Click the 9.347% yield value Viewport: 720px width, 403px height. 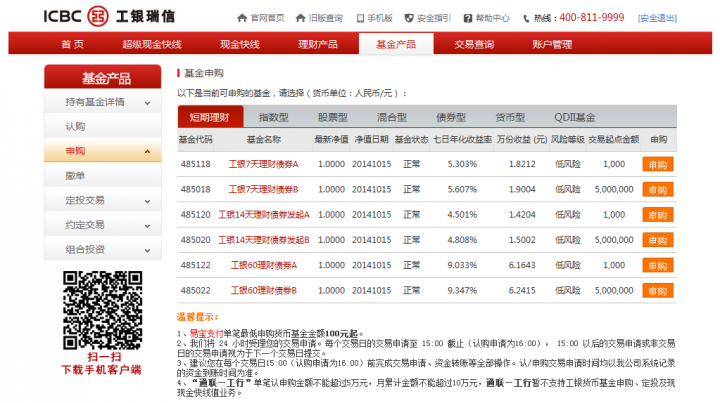(x=462, y=290)
